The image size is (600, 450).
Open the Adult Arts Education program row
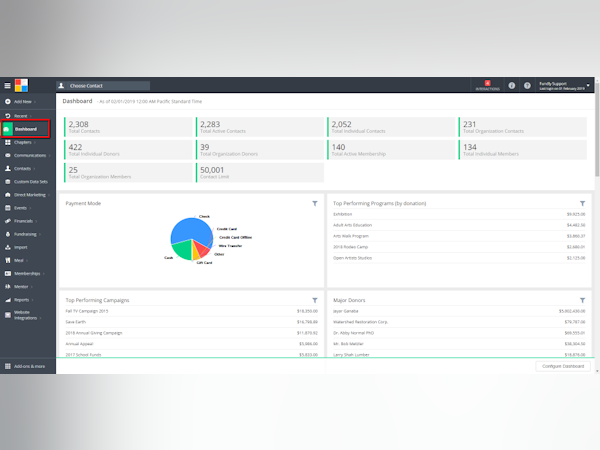pyautogui.click(x=459, y=225)
